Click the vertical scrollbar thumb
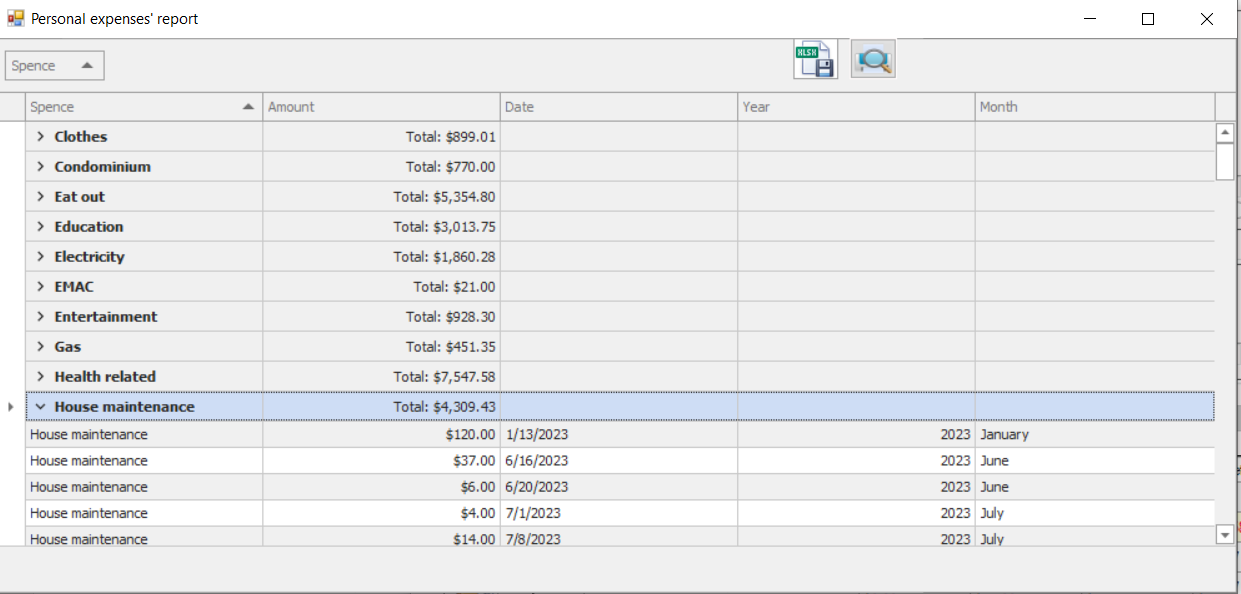The image size is (1241, 594). click(x=1225, y=161)
